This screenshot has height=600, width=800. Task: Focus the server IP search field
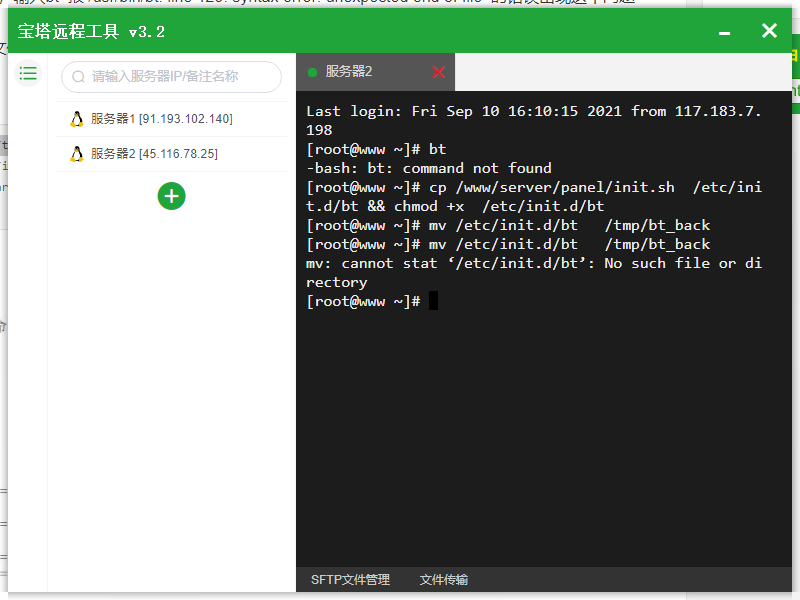(171, 77)
